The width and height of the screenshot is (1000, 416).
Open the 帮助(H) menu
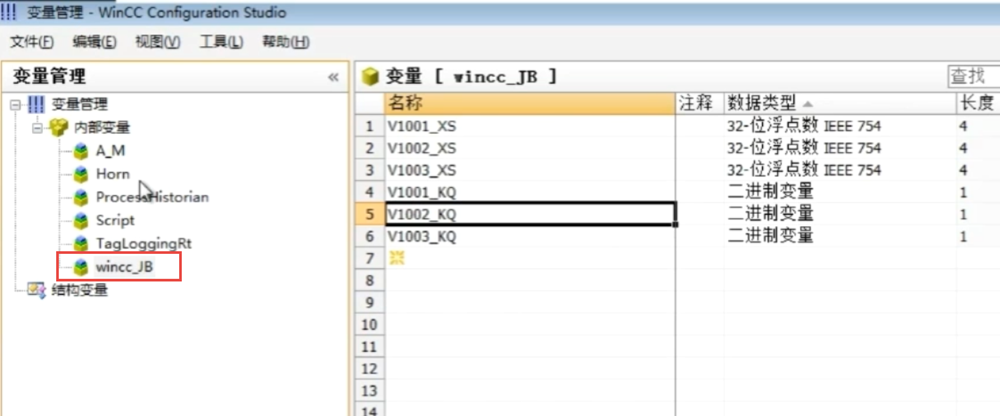click(285, 42)
